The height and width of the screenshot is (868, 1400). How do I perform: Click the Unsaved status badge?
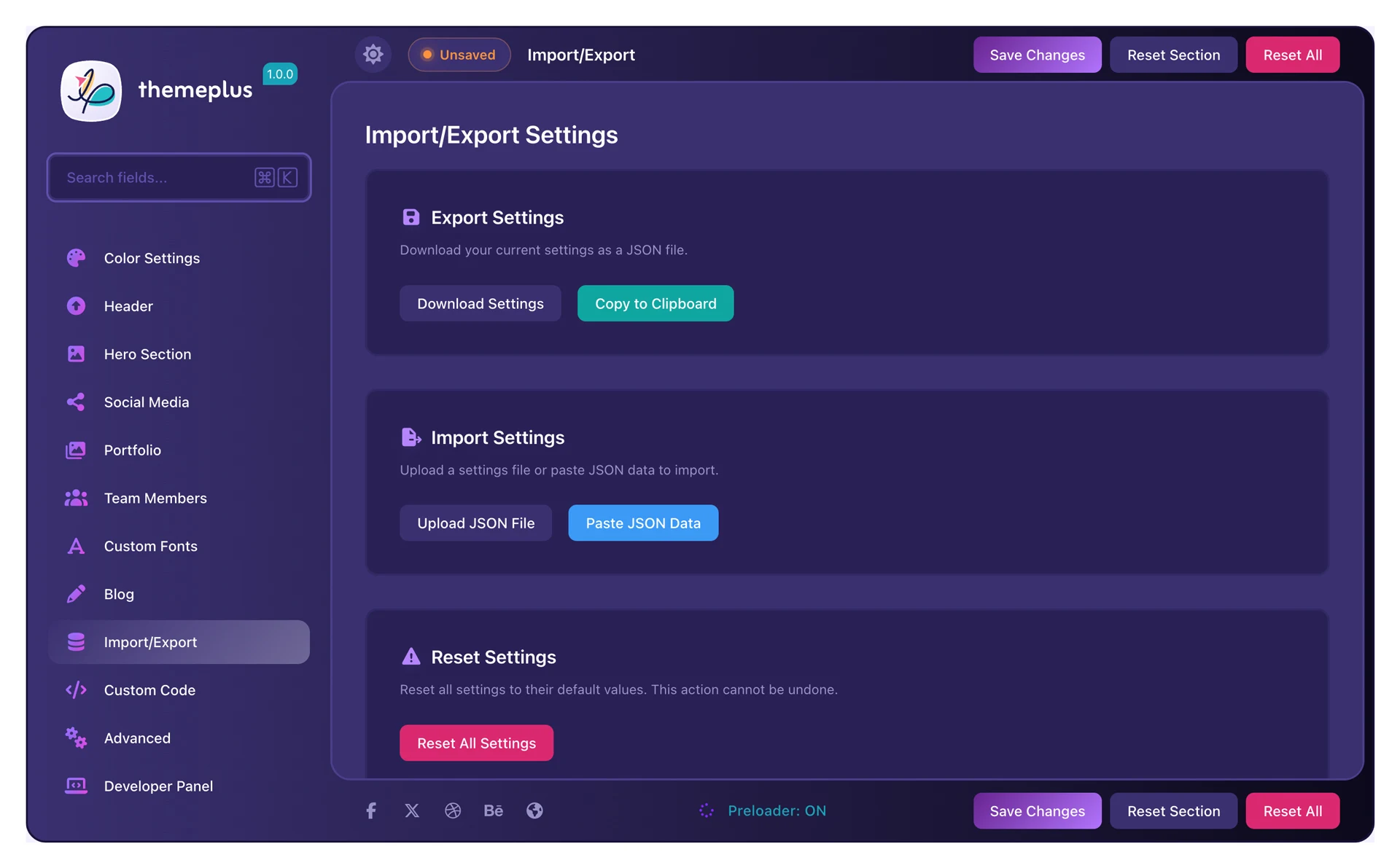459,55
